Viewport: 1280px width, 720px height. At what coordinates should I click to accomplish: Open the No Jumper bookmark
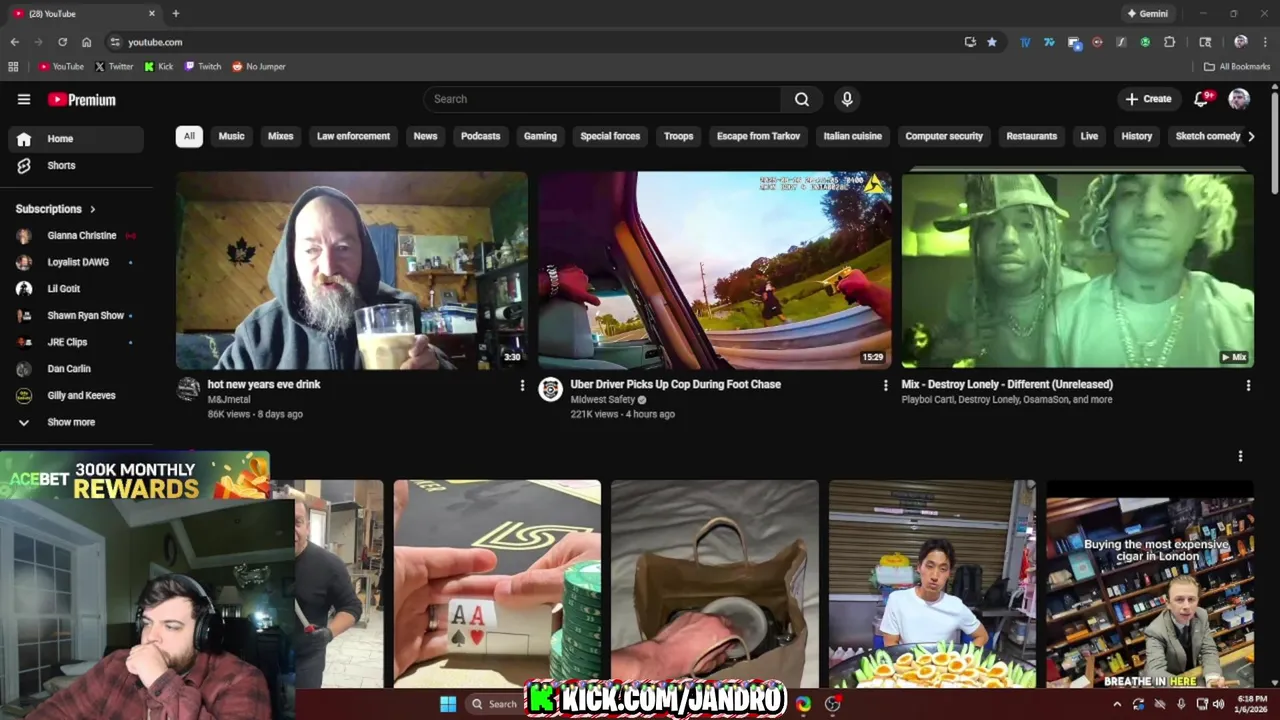(x=259, y=67)
